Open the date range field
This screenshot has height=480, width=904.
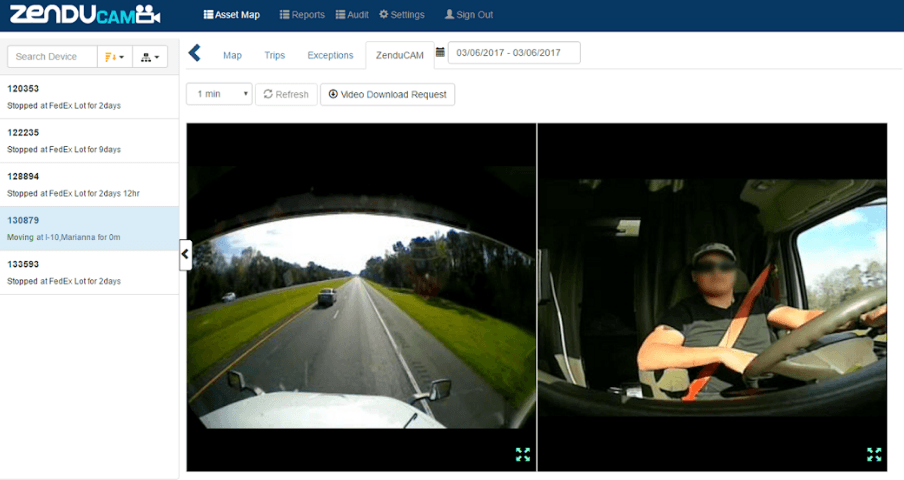[x=514, y=52]
